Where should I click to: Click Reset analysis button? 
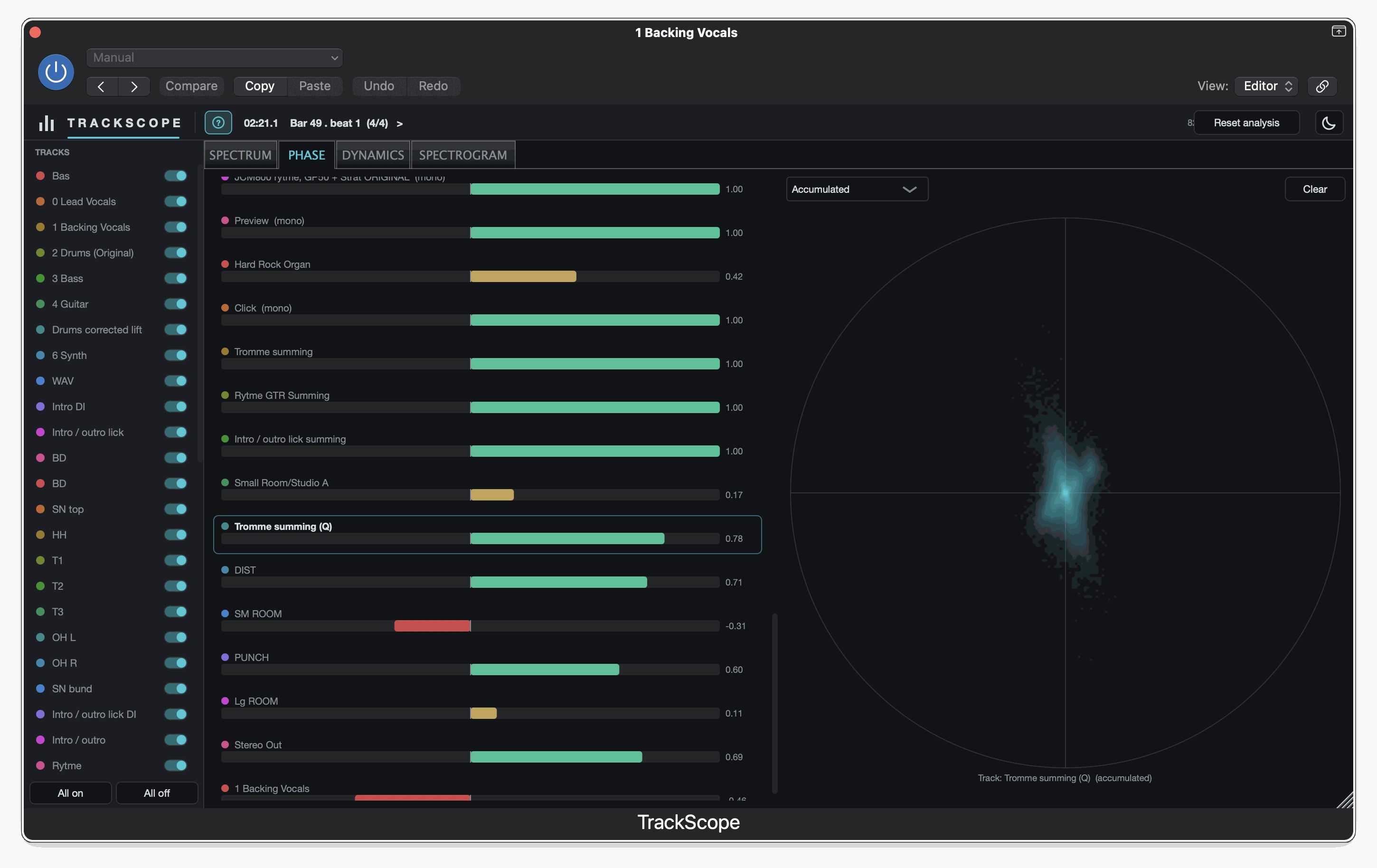coord(1246,123)
